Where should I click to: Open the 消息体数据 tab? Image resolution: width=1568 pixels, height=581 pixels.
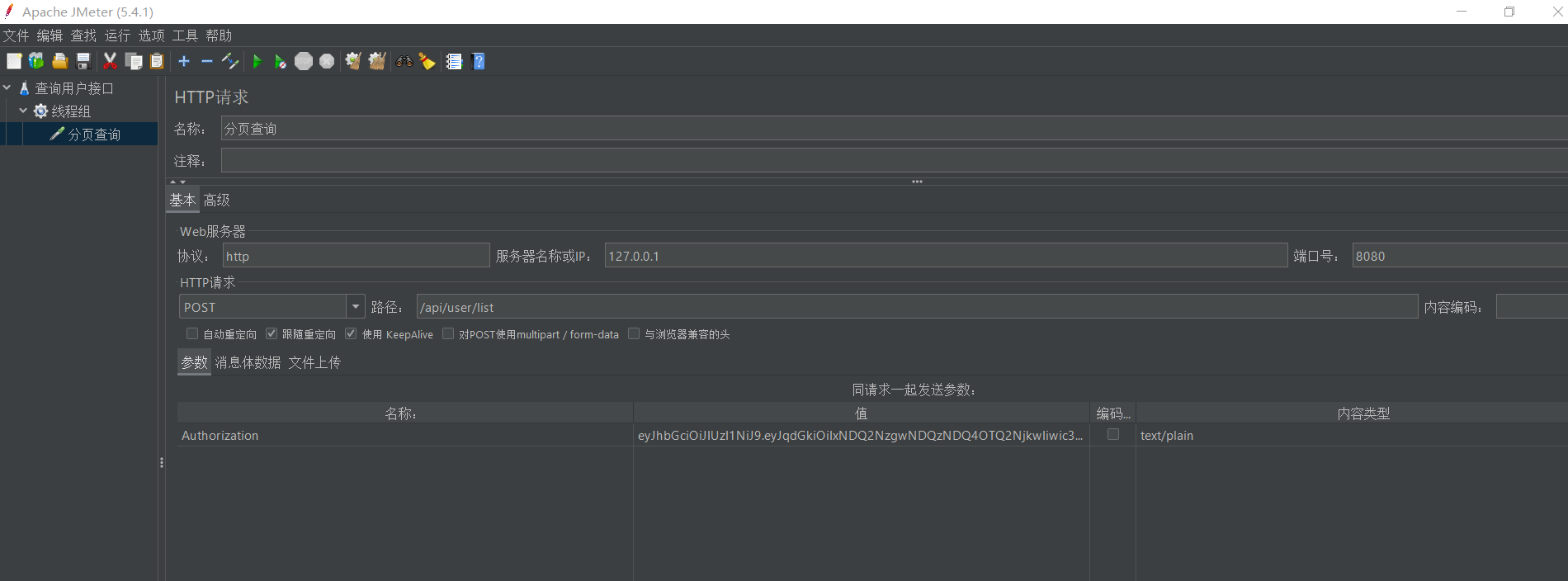tap(248, 362)
